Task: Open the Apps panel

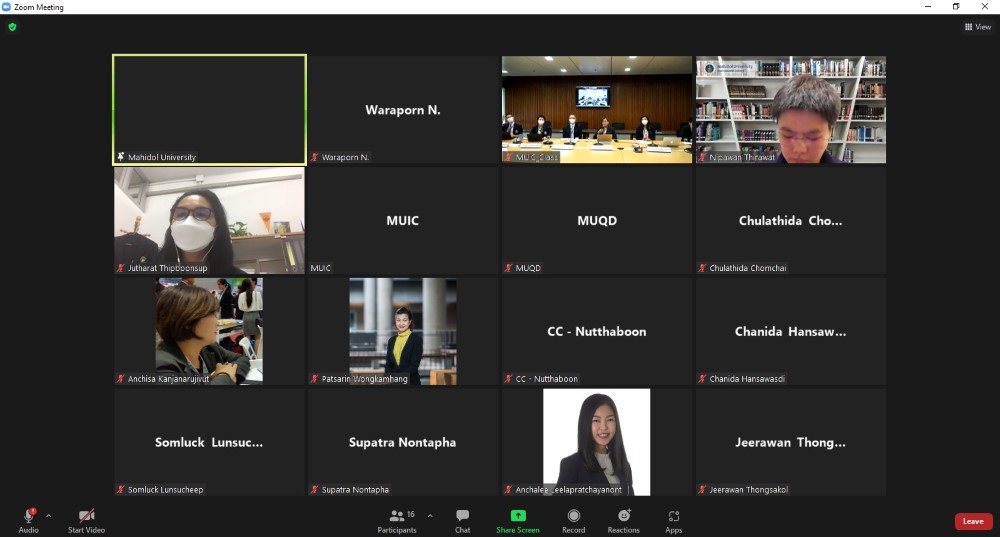Action: pos(674,518)
